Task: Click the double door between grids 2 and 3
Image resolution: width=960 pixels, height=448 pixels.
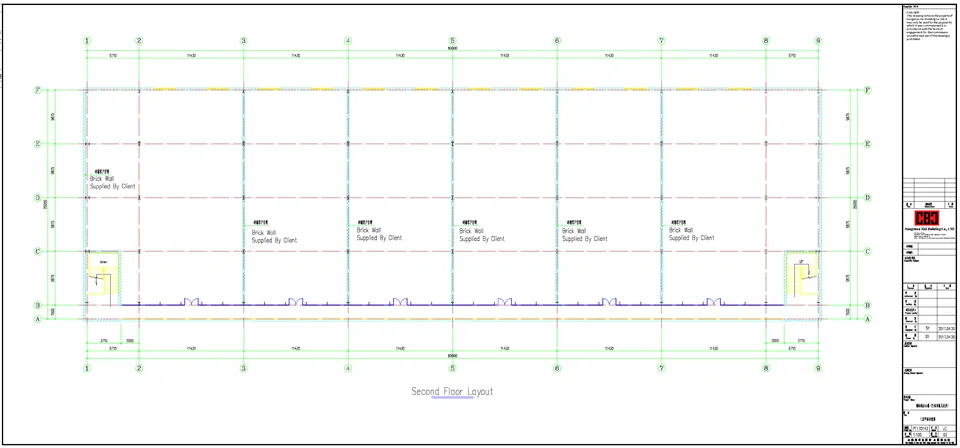Action: [x=190, y=300]
